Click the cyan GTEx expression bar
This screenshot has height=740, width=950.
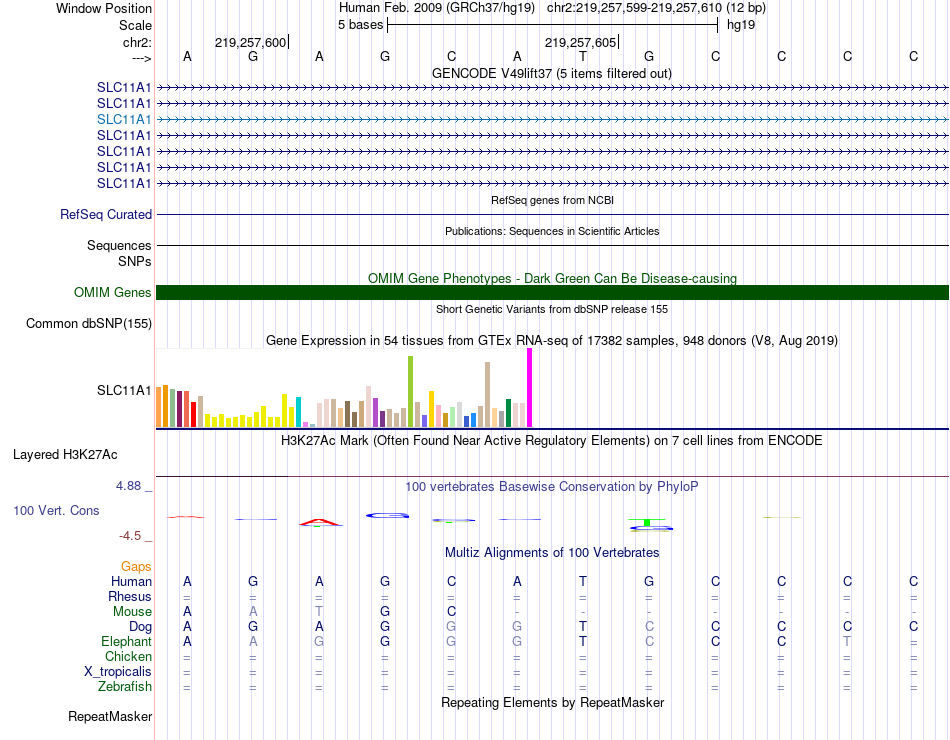(x=298, y=412)
